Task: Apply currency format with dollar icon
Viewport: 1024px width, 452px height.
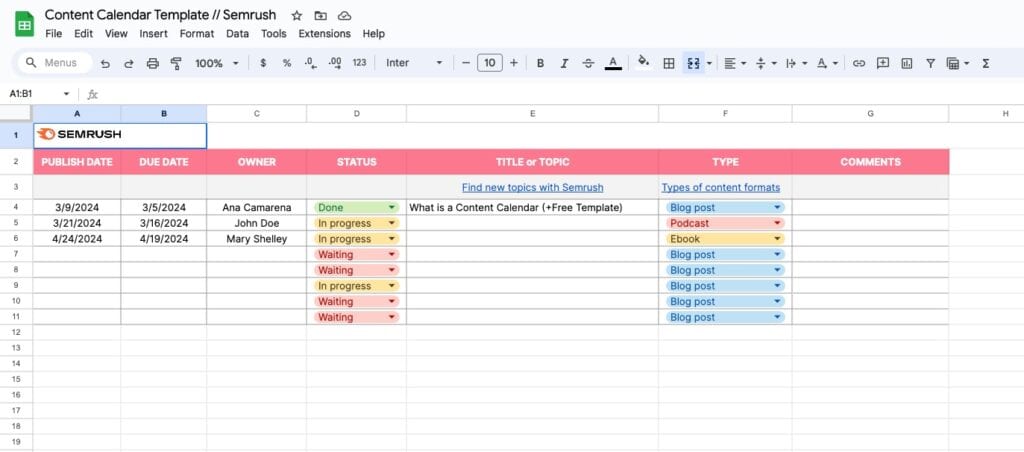Action: coord(263,63)
